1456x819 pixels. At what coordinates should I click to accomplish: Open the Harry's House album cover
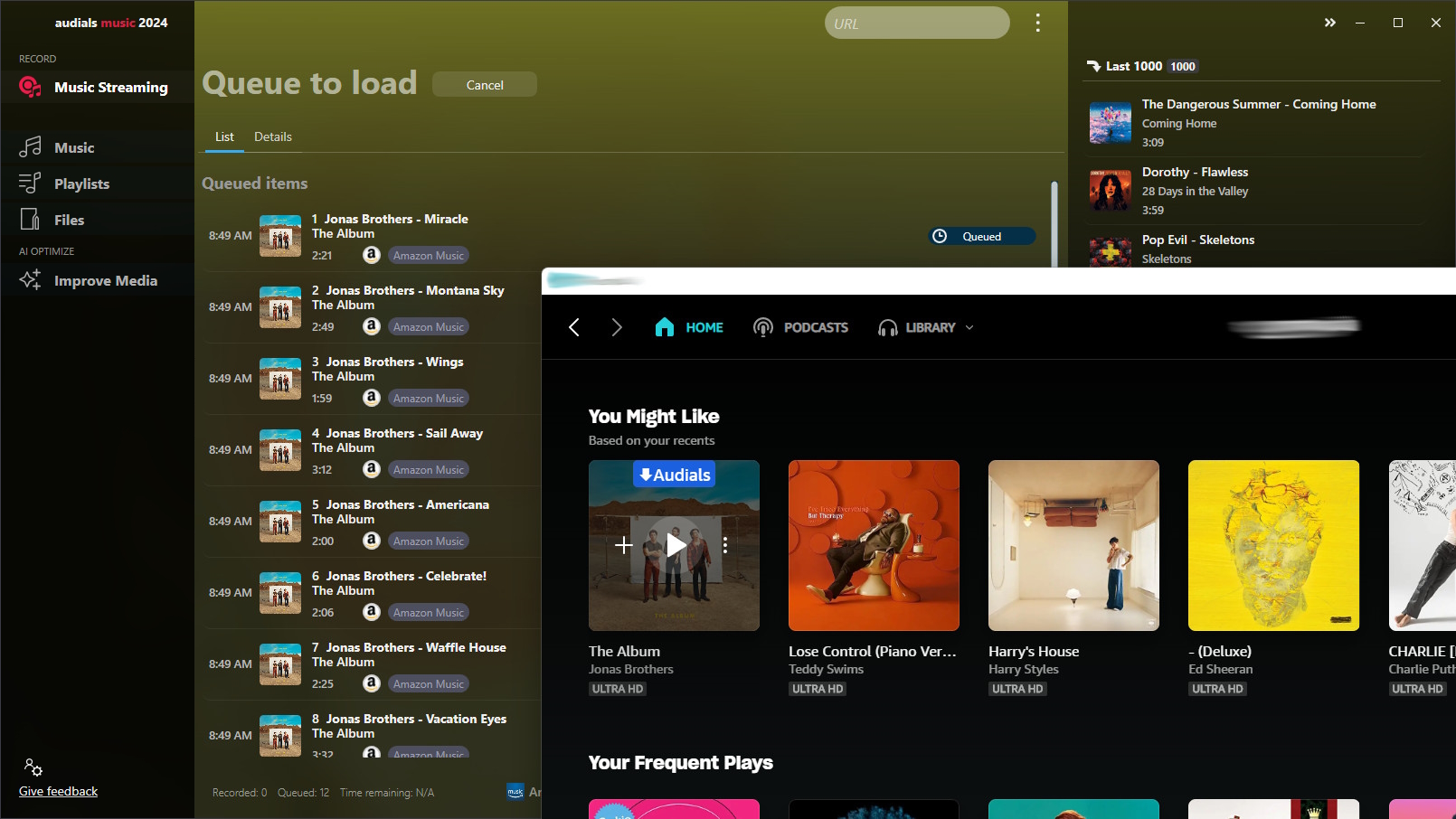[1073, 545]
